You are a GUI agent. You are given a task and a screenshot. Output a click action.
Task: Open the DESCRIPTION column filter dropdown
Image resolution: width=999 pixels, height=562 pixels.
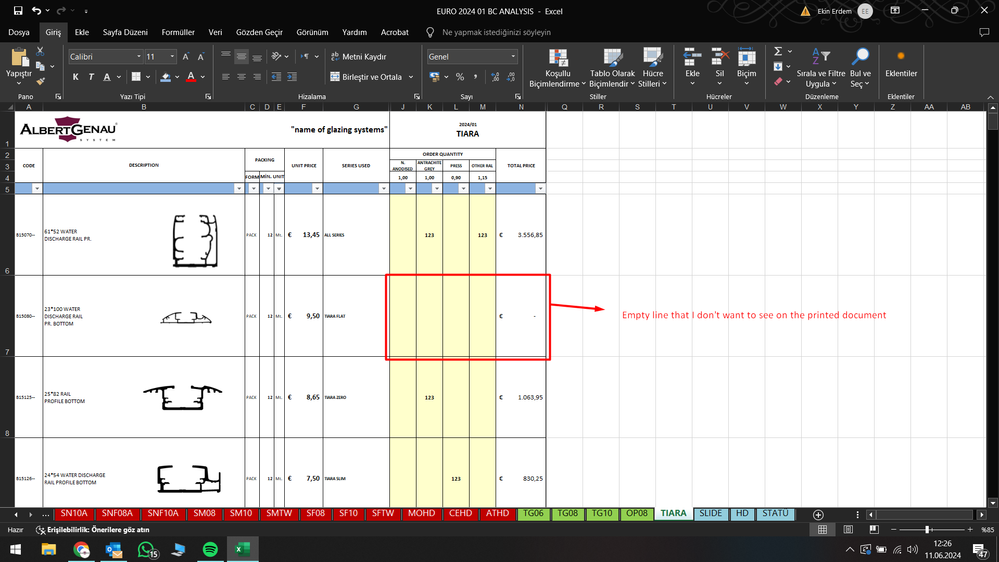point(239,189)
